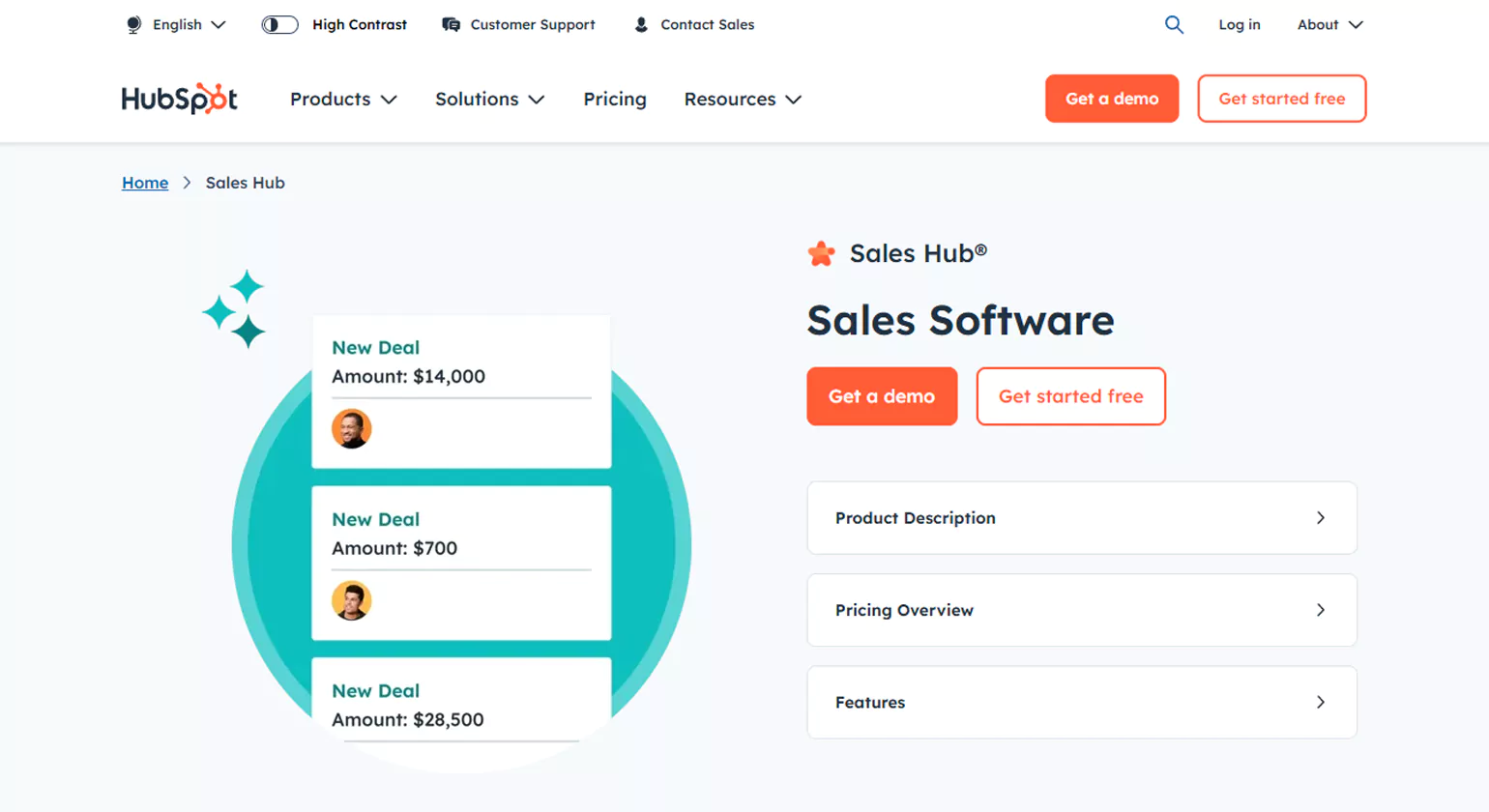The width and height of the screenshot is (1489, 812).
Task: Open the Solutions navigation menu
Action: point(489,99)
